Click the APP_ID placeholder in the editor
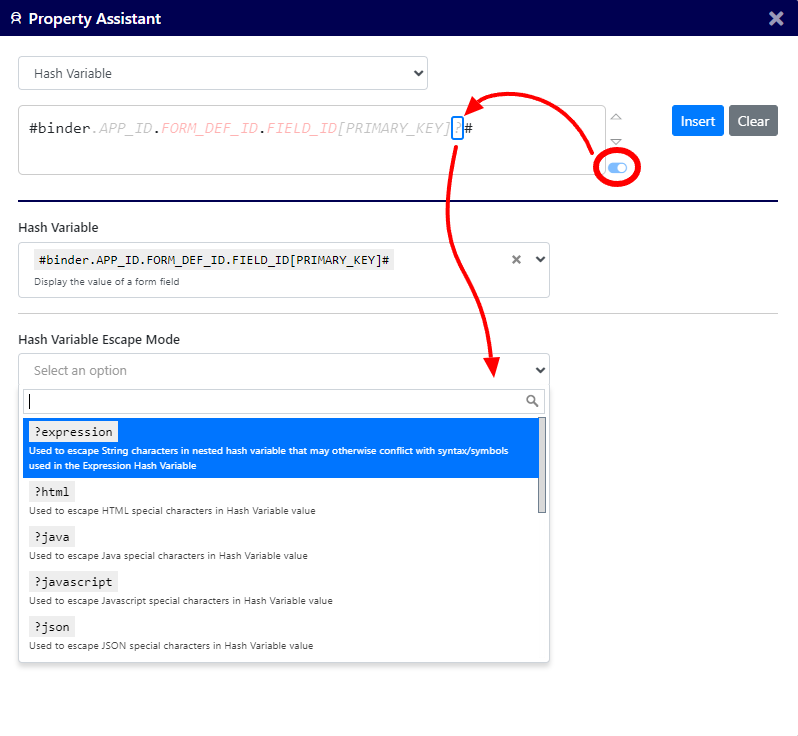The height and width of the screenshot is (736, 798). click(x=126, y=128)
